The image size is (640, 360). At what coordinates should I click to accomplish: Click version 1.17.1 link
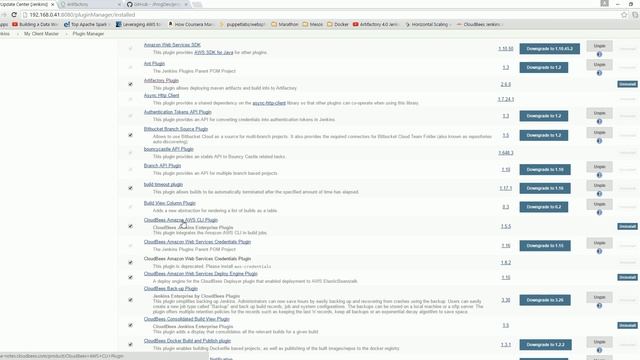506,188
